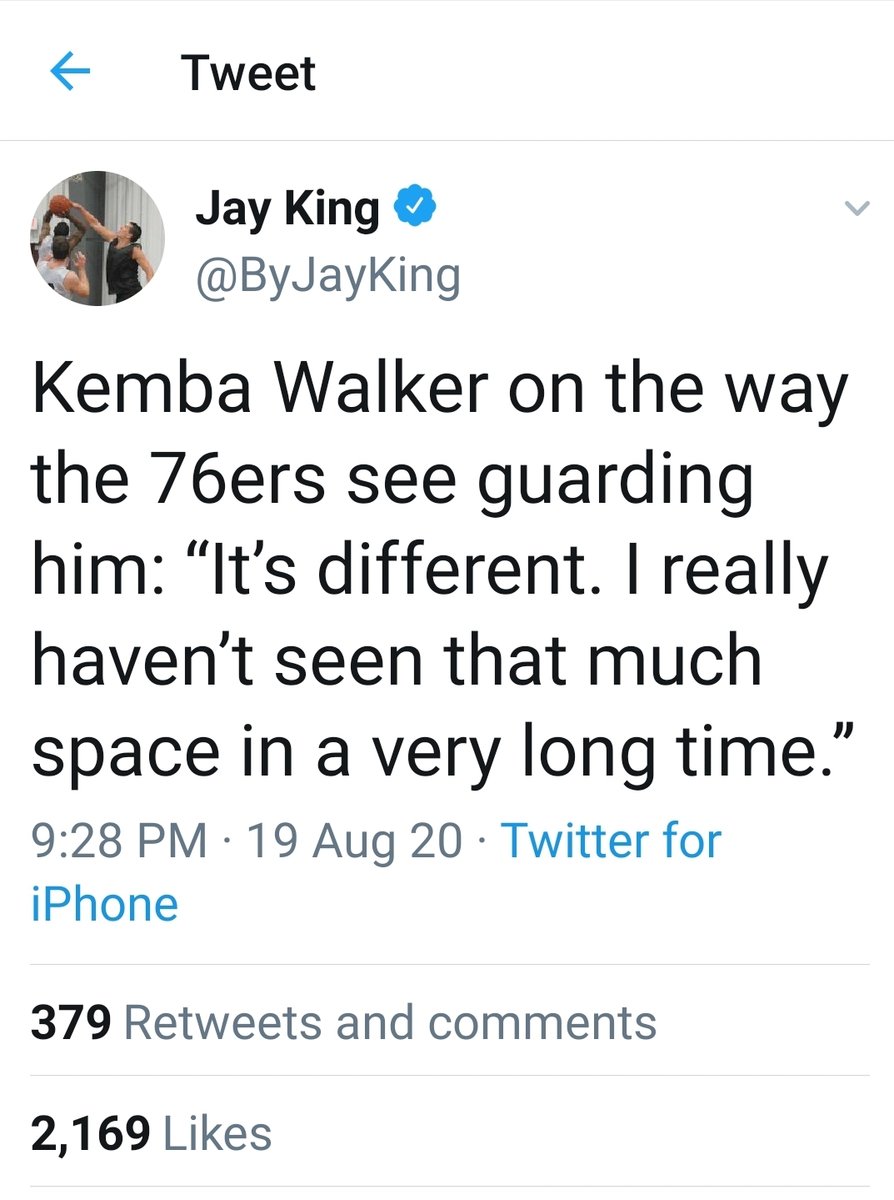894x1200 pixels.
Task: Expand the tweet options chevron
Action: point(854,208)
